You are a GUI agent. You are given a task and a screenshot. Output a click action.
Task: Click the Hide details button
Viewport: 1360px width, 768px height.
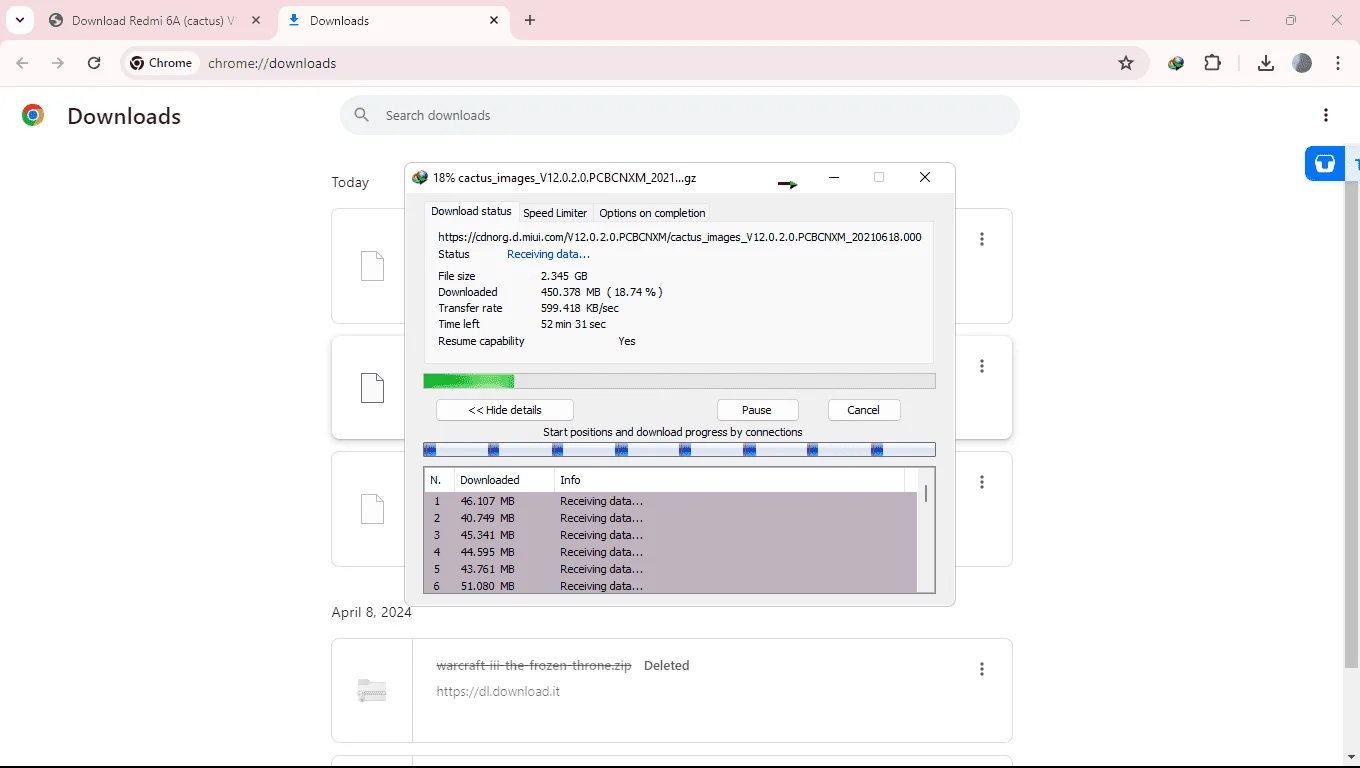pyautogui.click(x=505, y=410)
